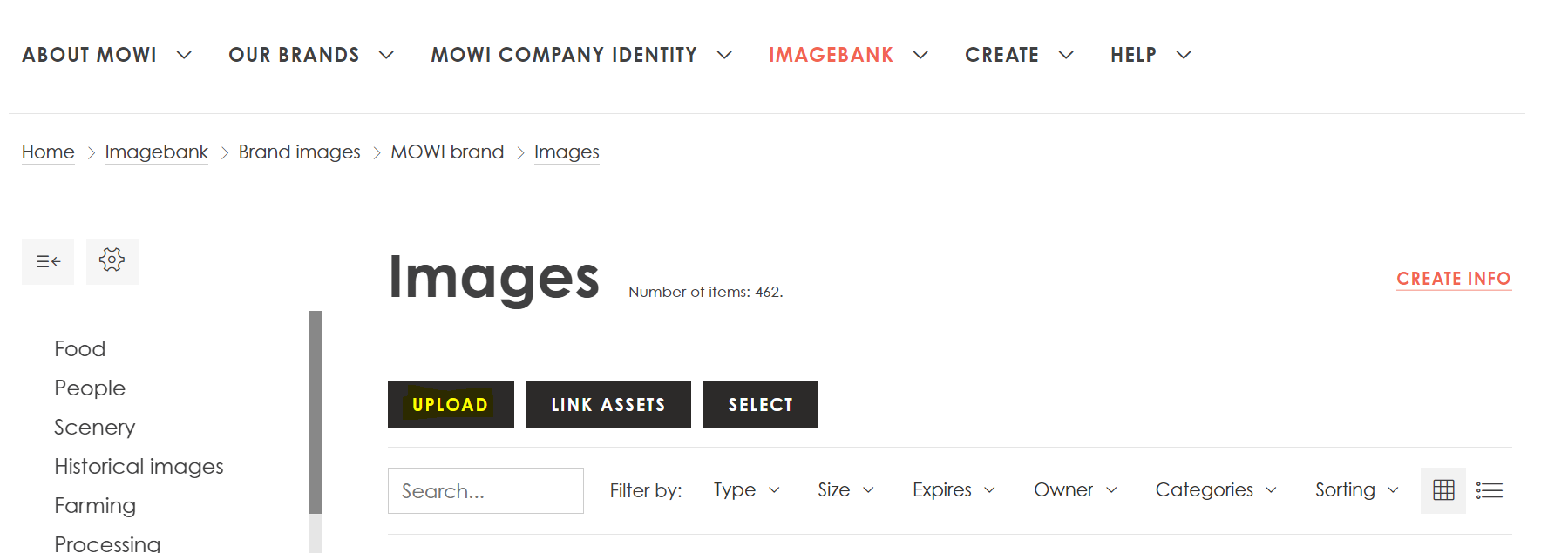Expand the Categories filter dropdown
The width and height of the screenshot is (1568, 553).
coord(1215,490)
